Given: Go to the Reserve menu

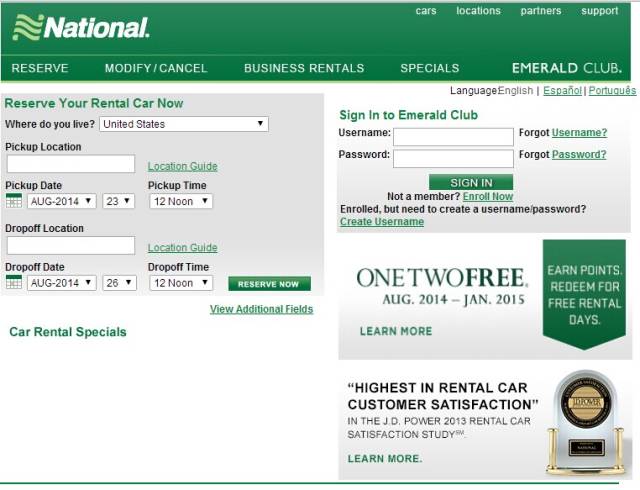Looking at the screenshot, I should pos(40,68).
